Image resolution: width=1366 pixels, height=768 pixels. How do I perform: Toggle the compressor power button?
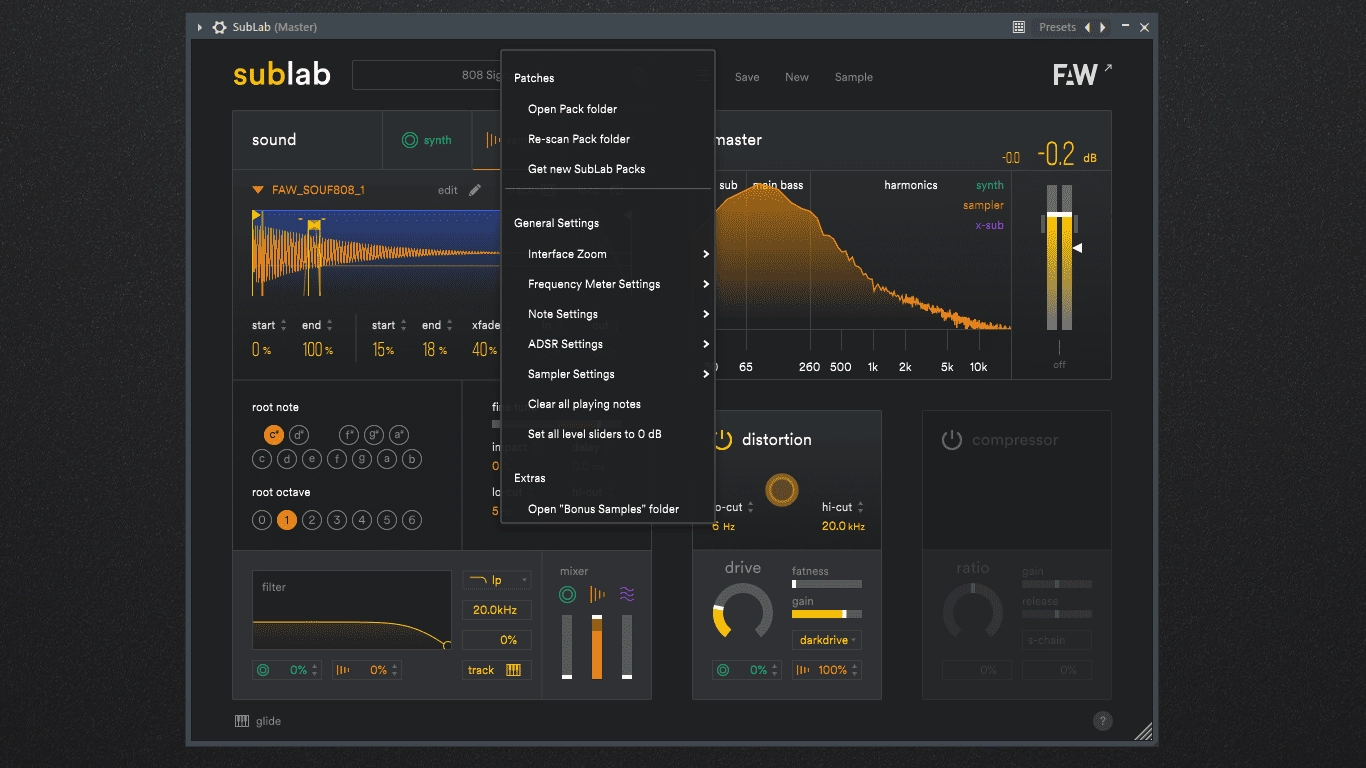point(952,440)
